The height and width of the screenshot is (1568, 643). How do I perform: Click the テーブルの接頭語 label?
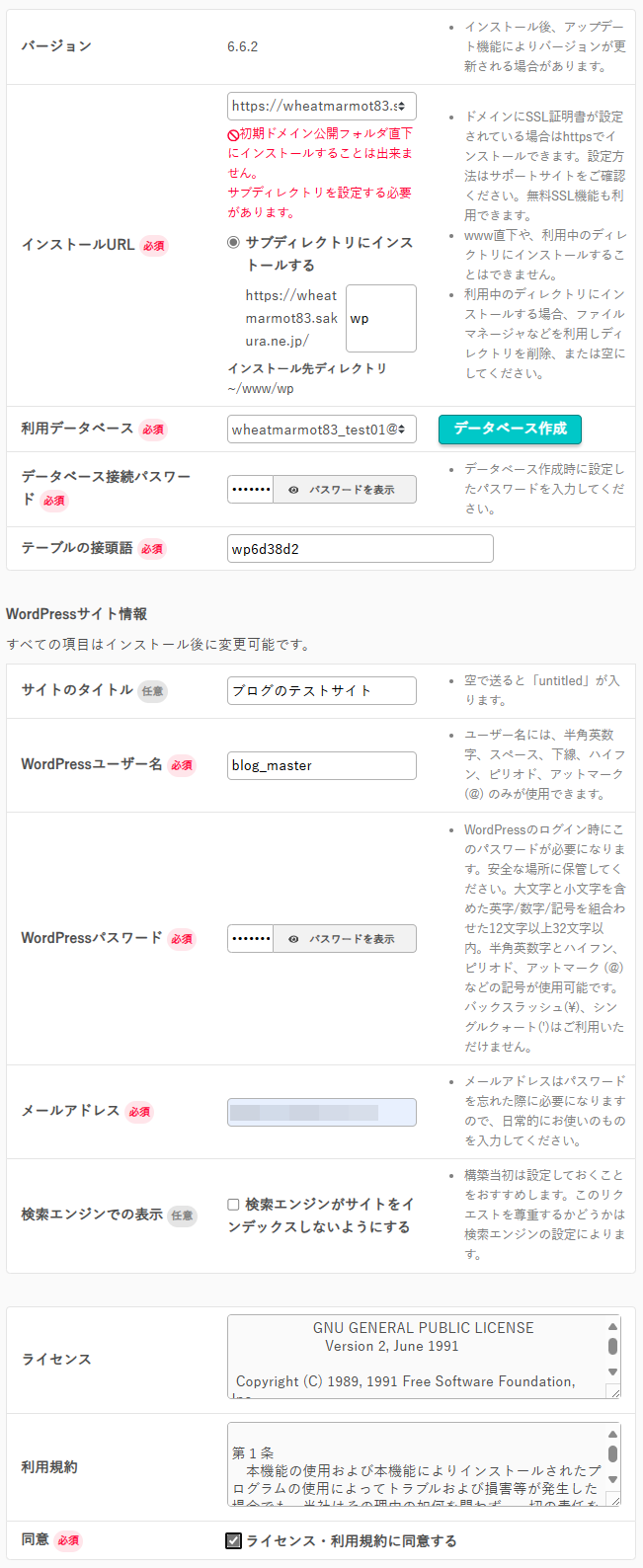(x=77, y=548)
